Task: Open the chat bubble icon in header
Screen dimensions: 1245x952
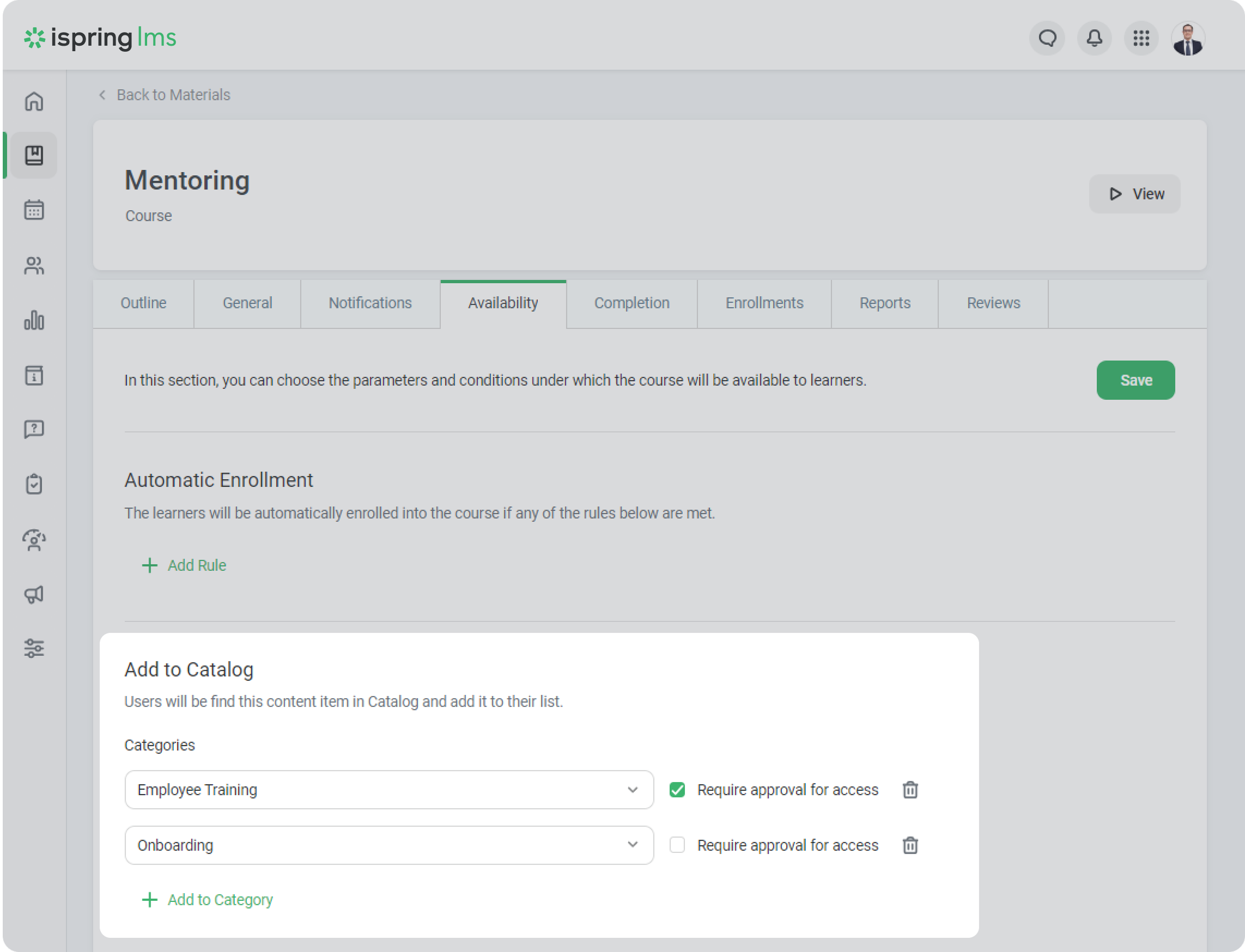Action: pos(1047,39)
